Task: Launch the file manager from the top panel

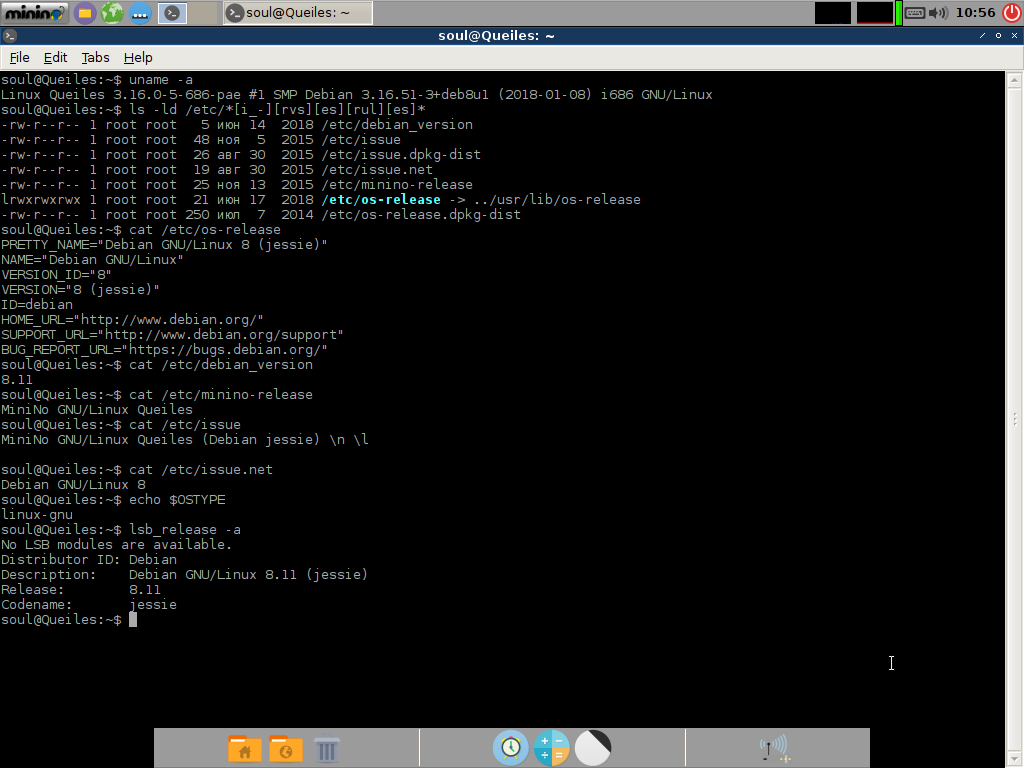Action: (85, 13)
